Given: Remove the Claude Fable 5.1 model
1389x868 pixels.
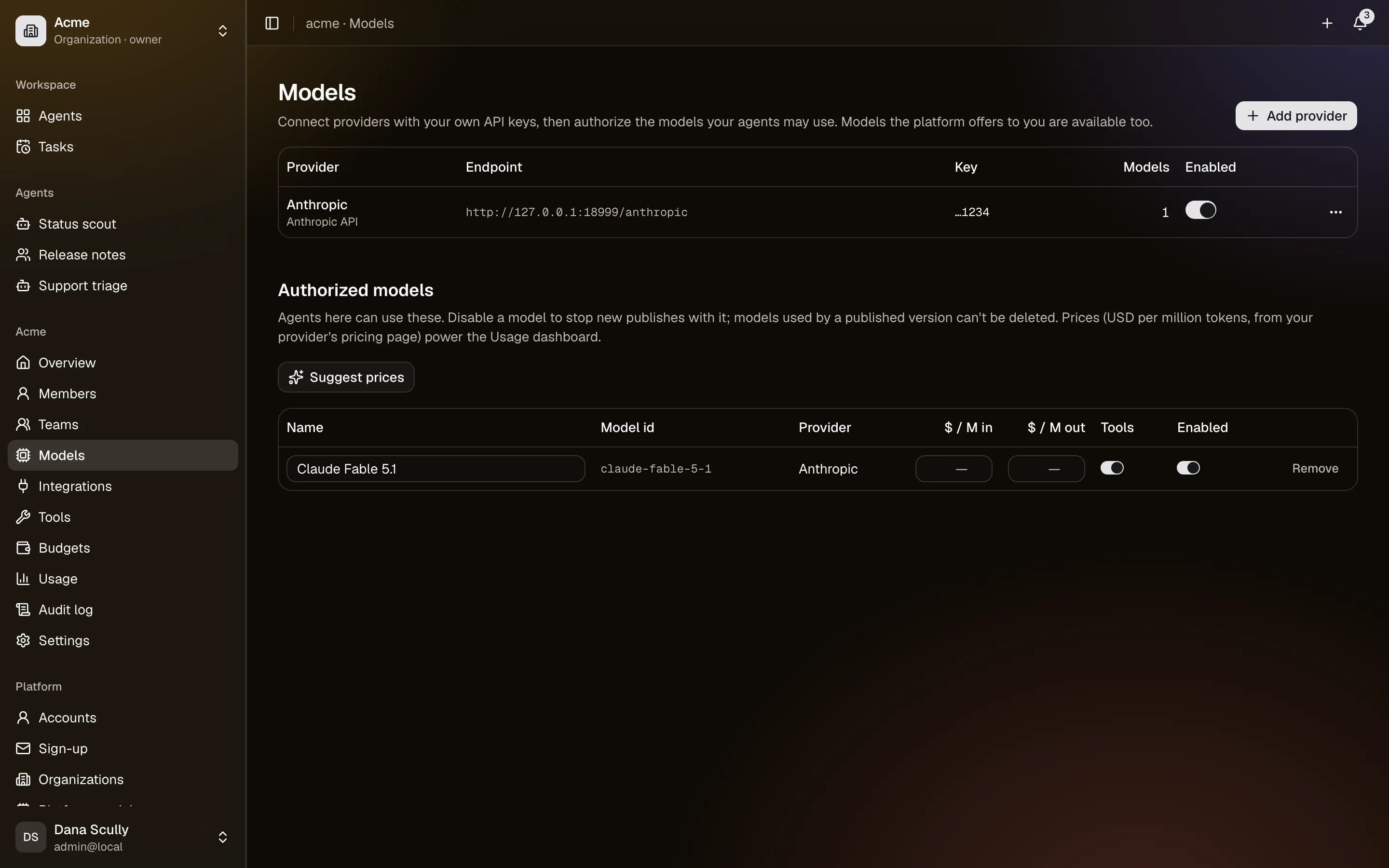Looking at the screenshot, I should point(1315,468).
